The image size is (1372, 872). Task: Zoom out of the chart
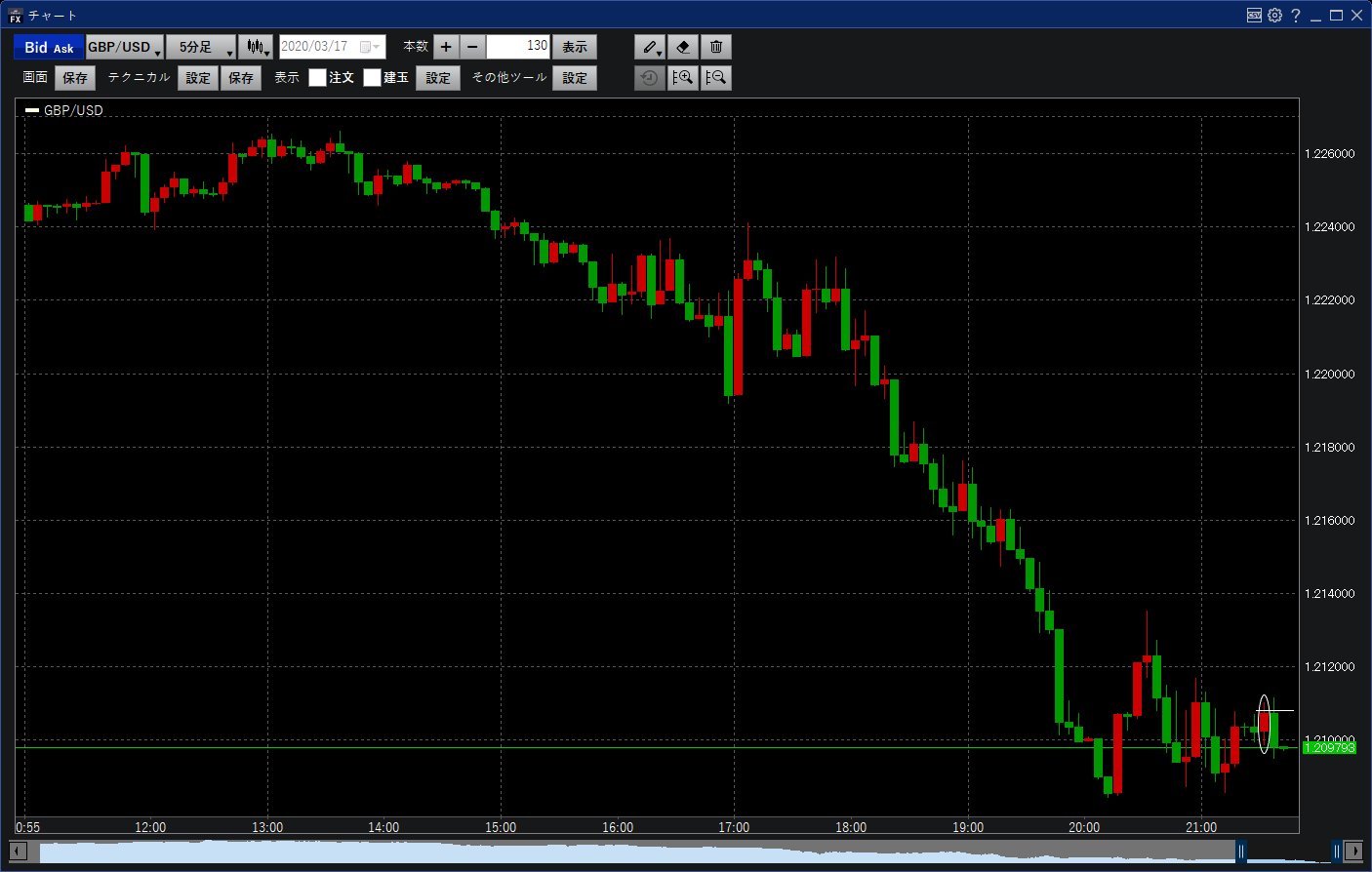716,78
